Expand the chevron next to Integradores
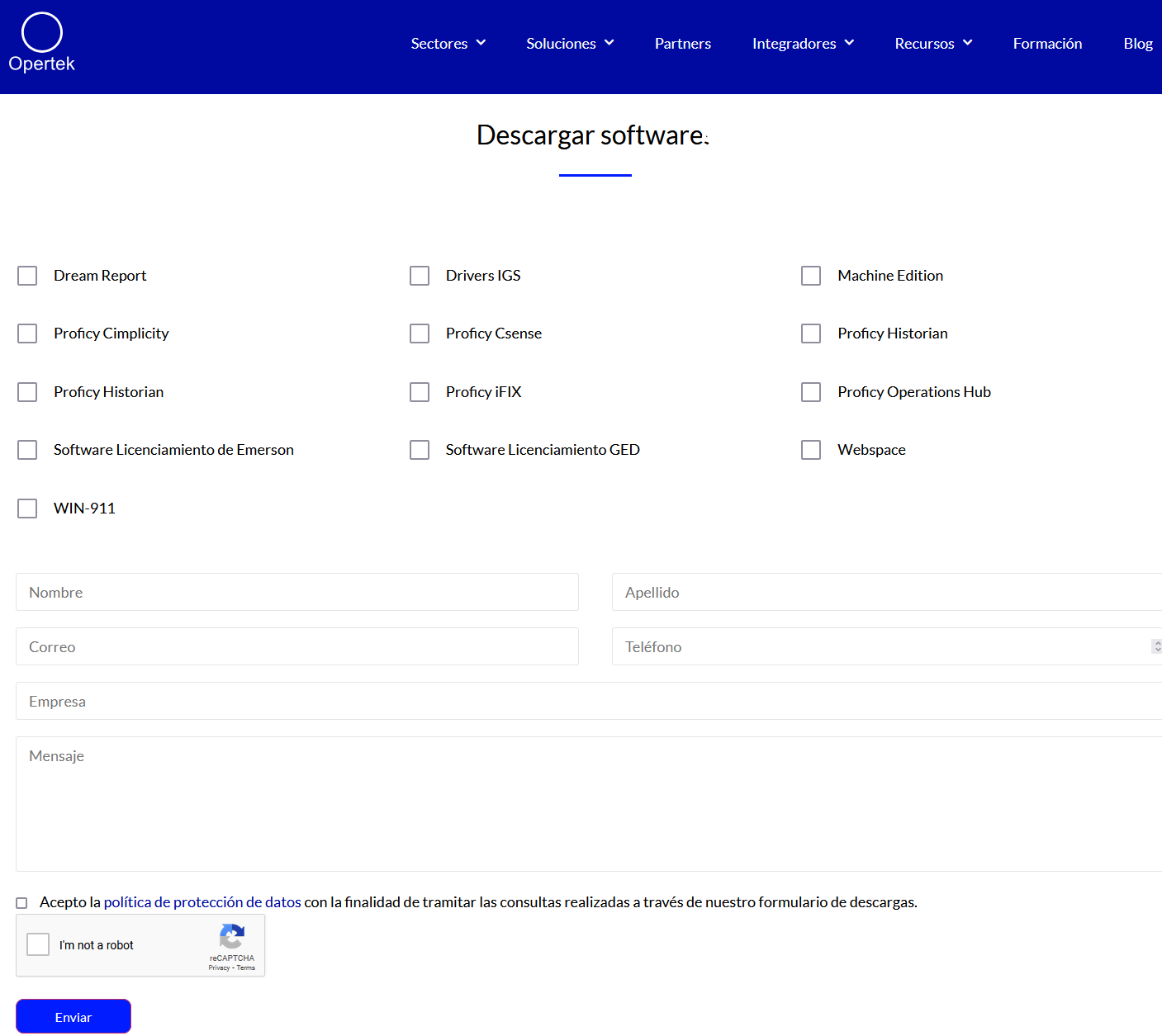Screen dimensions: 1162x1036 pyautogui.click(x=849, y=43)
